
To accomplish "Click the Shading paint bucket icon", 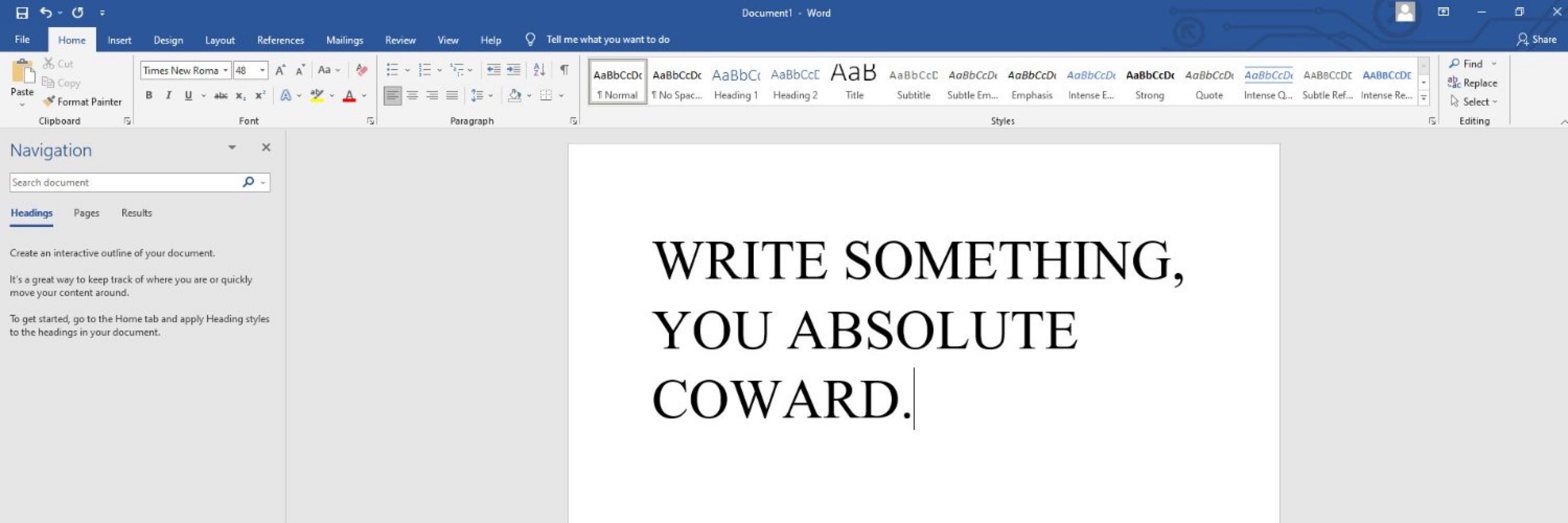I will [514, 95].
